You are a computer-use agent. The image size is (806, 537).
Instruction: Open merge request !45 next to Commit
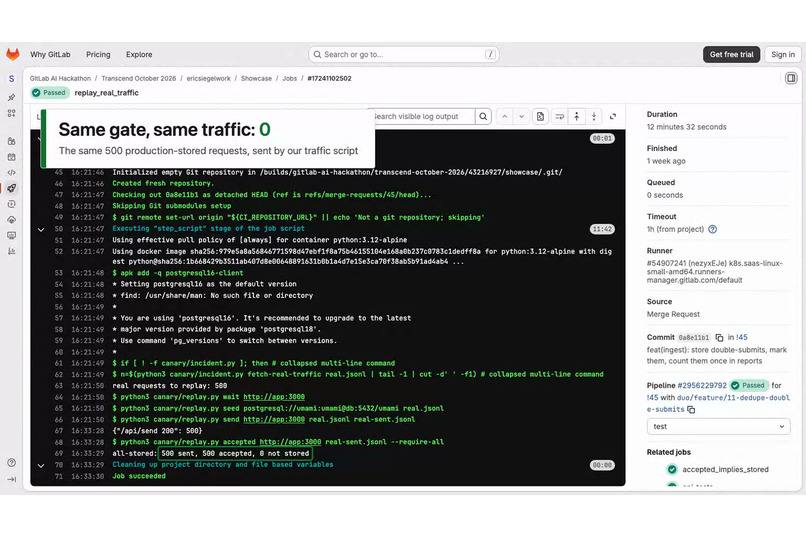[742, 338]
